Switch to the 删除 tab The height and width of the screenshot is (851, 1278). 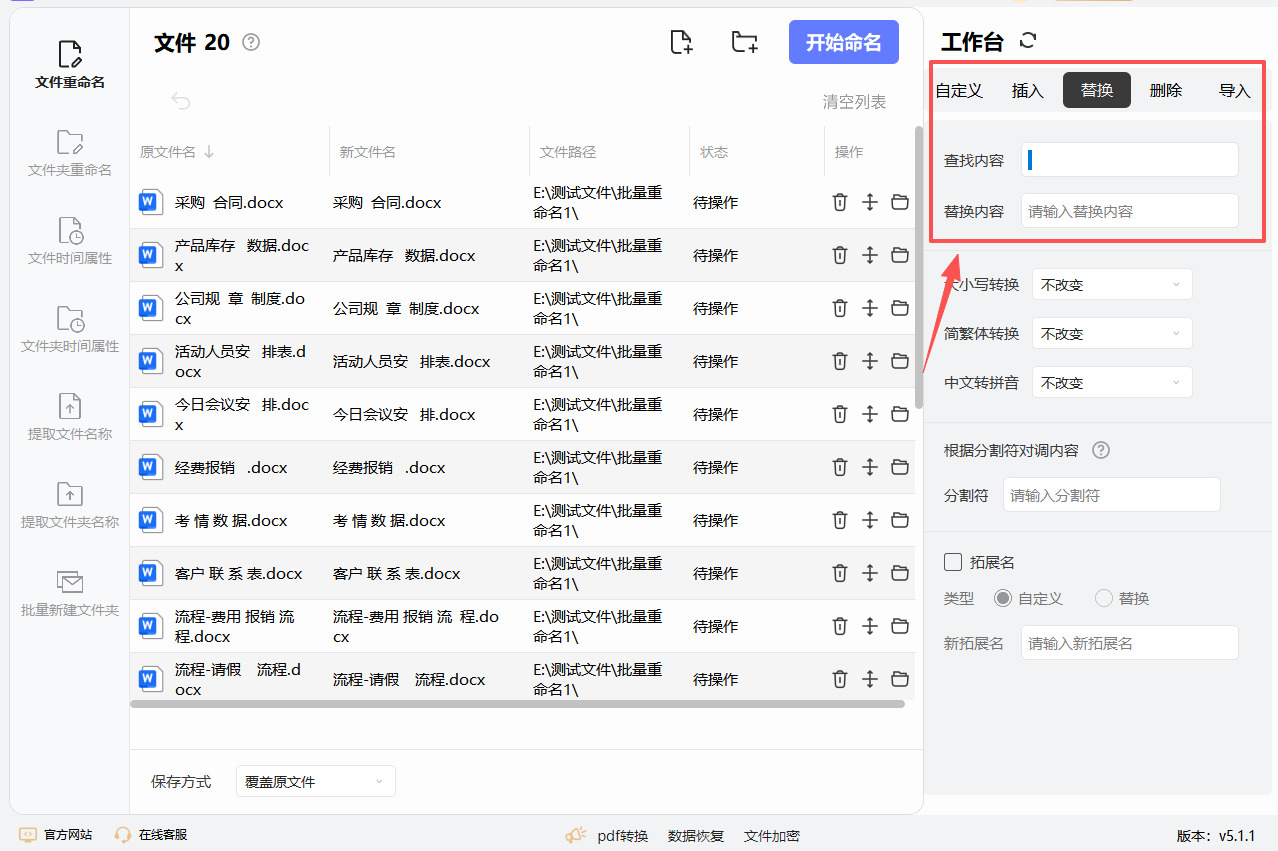pyautogui.click(x=1165, y=91)
